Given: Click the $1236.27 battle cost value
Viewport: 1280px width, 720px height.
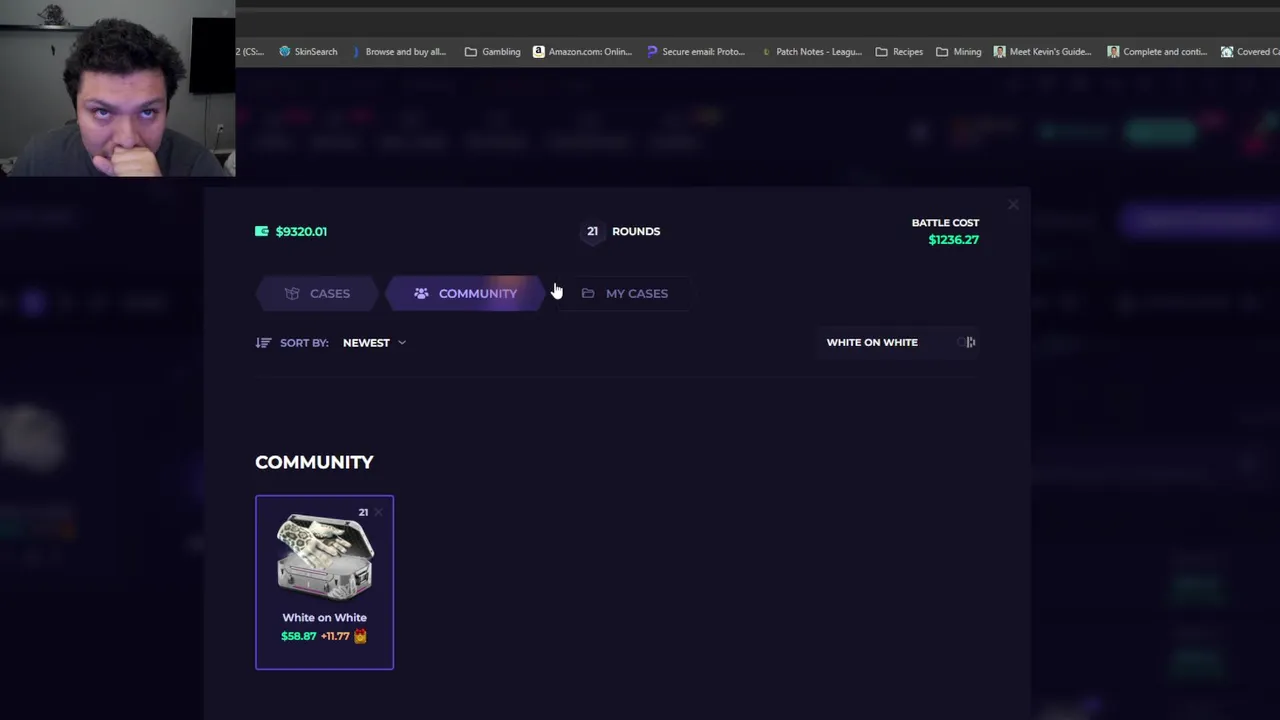Looking at the screenshot, I should 953,240.
